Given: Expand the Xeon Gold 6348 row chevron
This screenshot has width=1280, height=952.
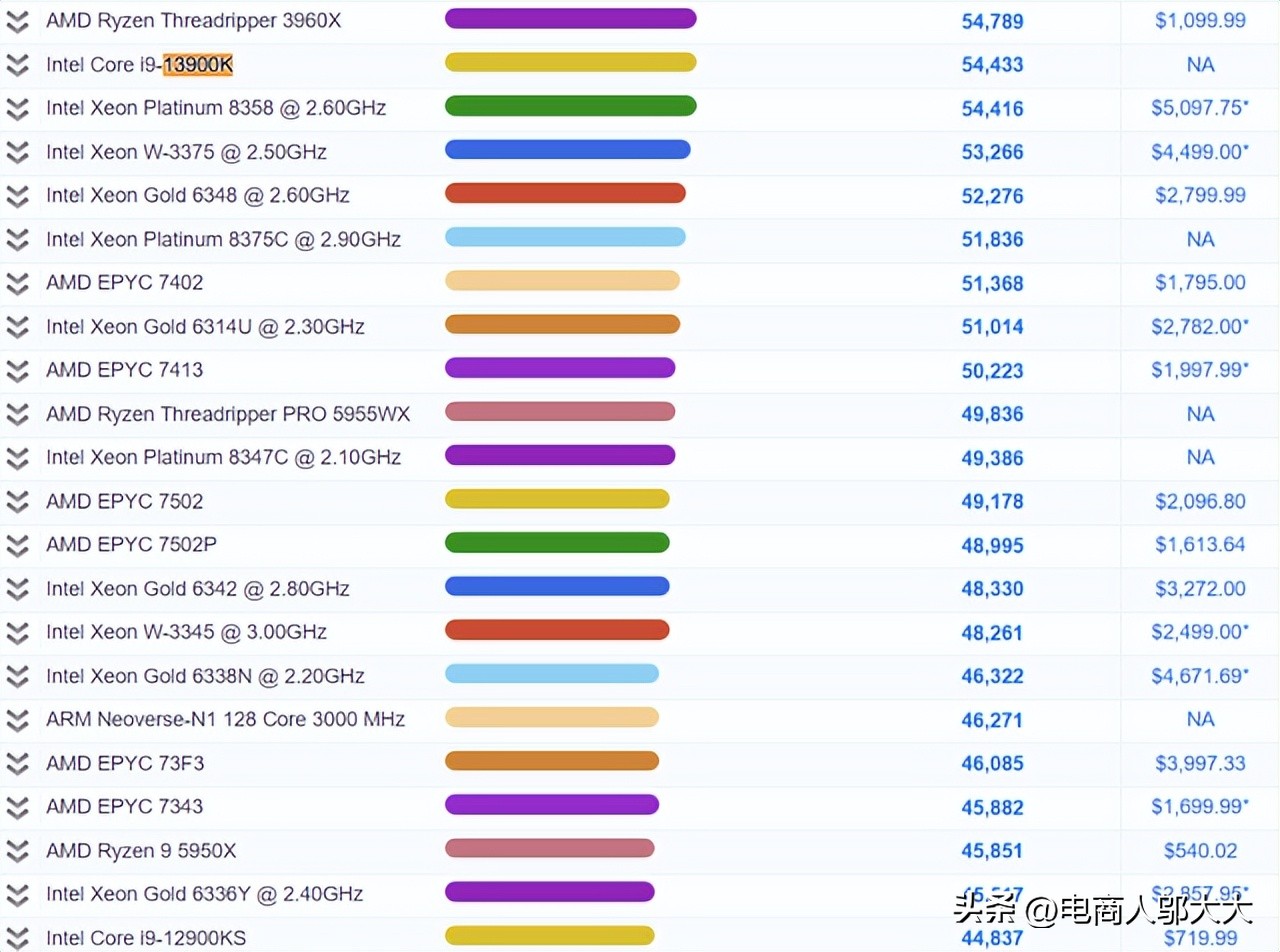Looking at the screenshot, I should pyautogui.click(x=17, y=196).
